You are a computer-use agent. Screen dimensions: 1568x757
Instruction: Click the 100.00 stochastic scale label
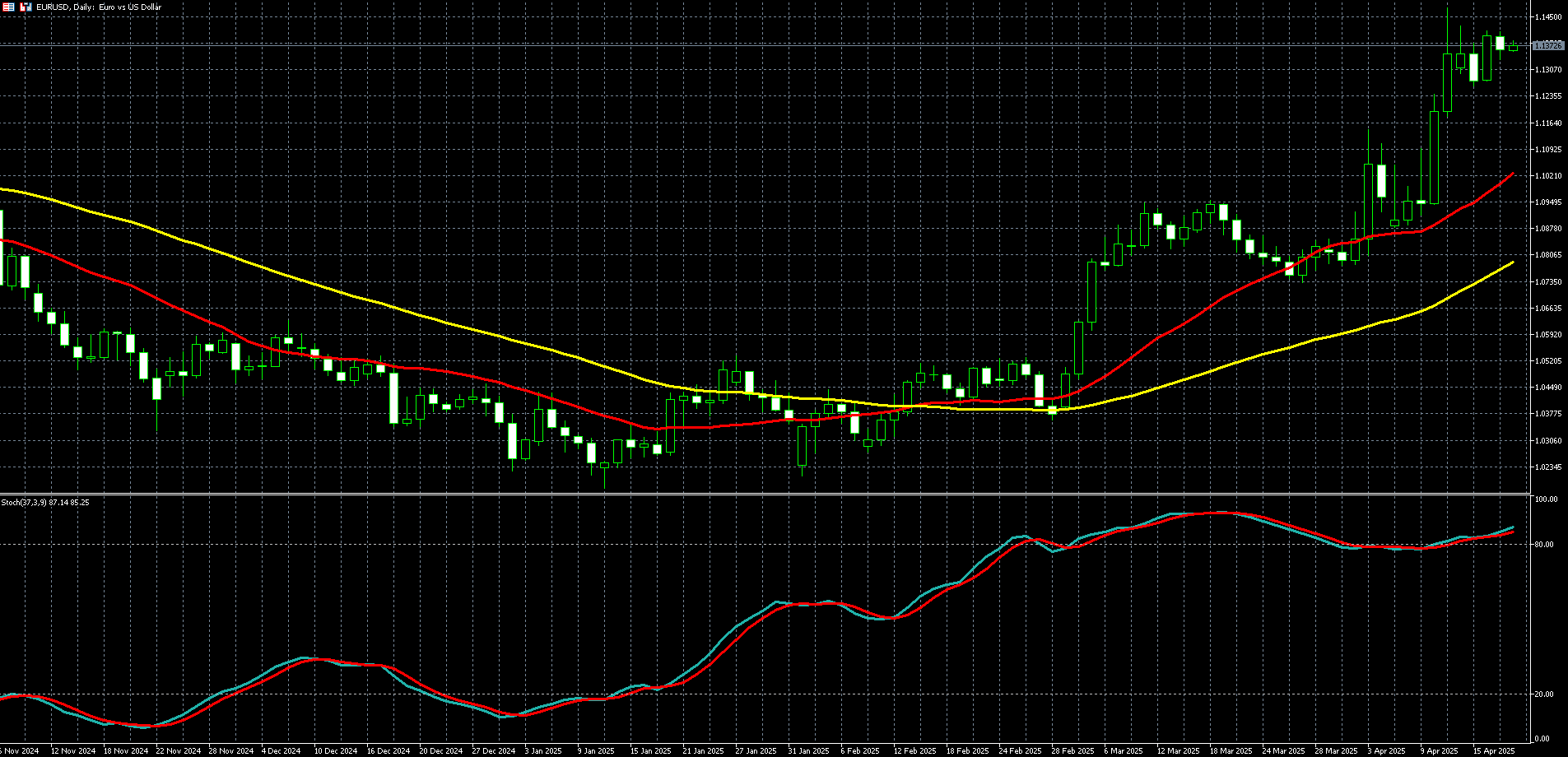(x=1546, y=499)
